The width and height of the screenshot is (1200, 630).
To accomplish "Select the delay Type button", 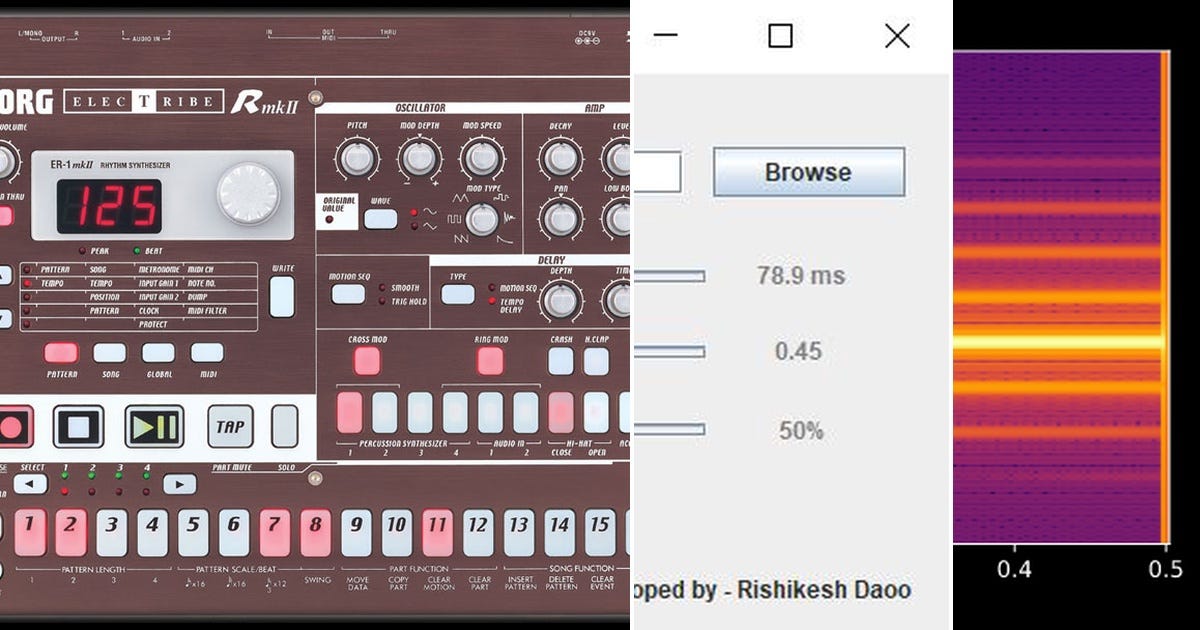I will [x=456, y=295].
